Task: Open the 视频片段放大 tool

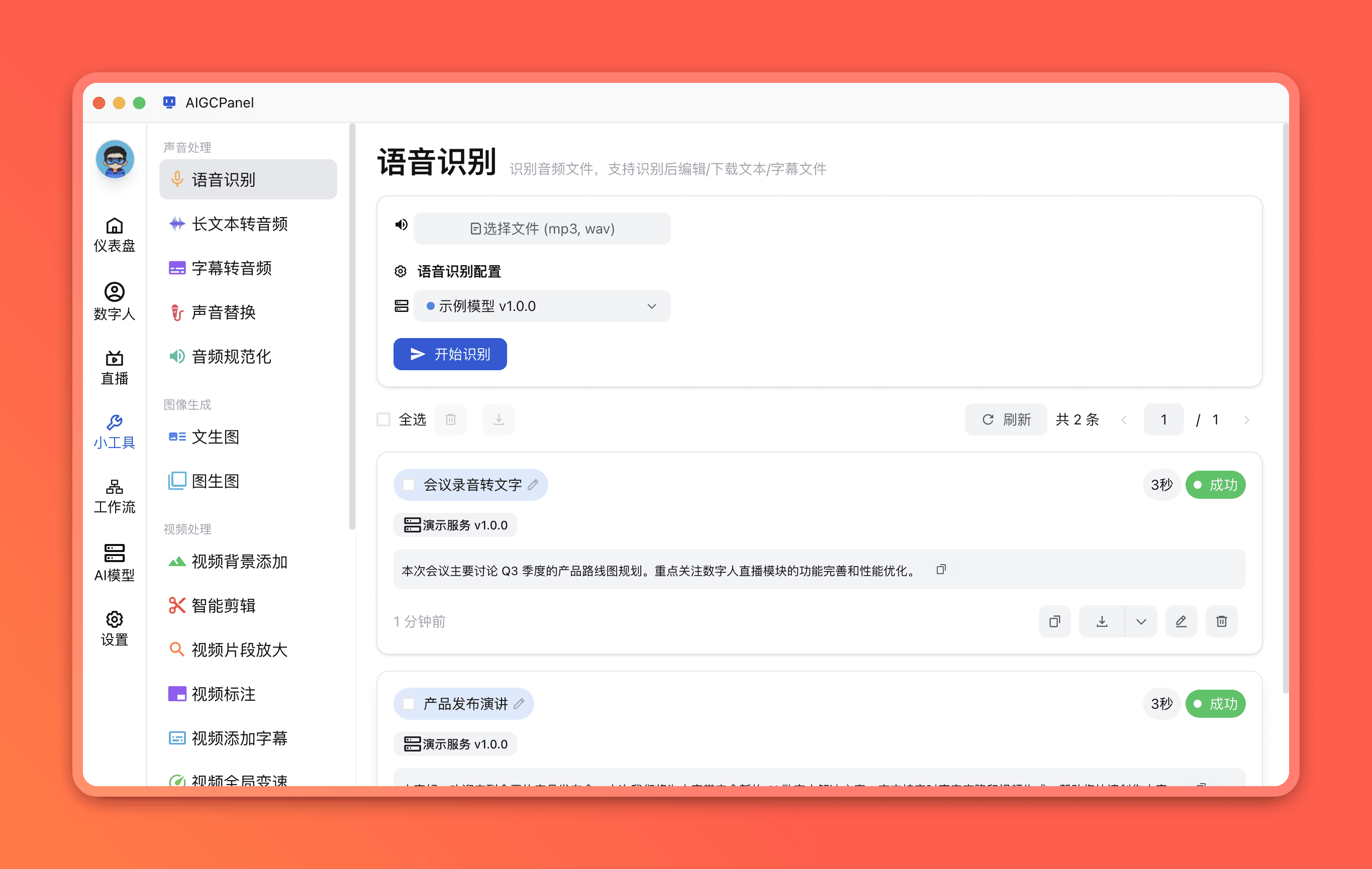Action: click(x=248, y=650)
